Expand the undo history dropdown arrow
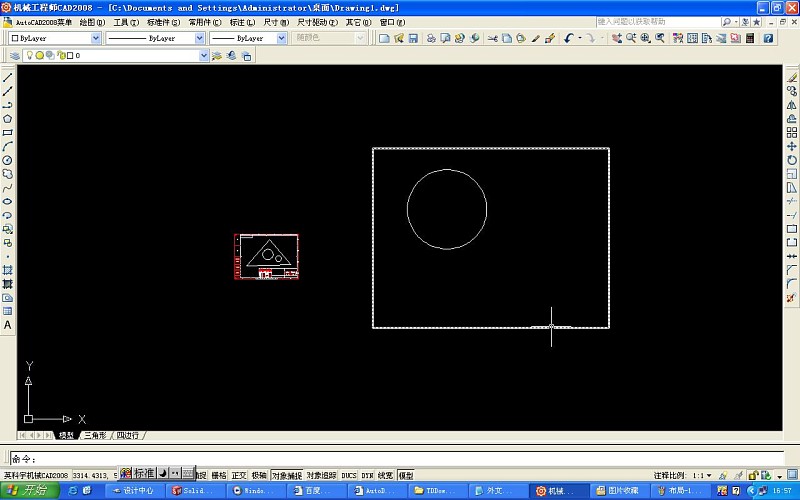This screenshot has width=800, height=500. pyautogui.click(x=580, y=38)
